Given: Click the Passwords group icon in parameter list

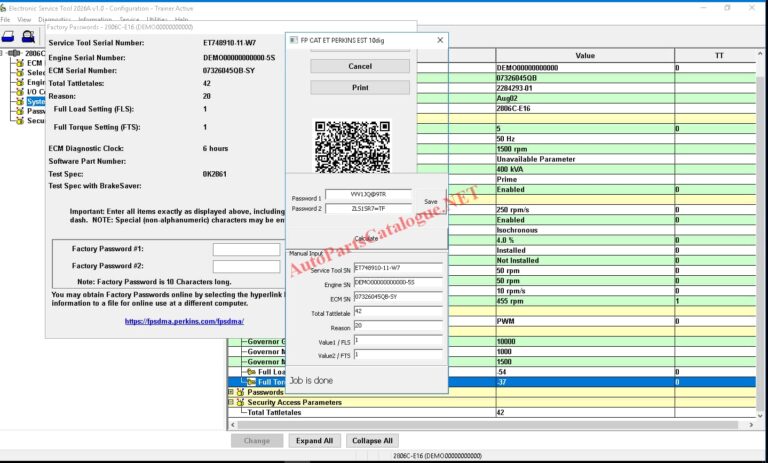Looking at the screenshot, I should click(240, 392).
